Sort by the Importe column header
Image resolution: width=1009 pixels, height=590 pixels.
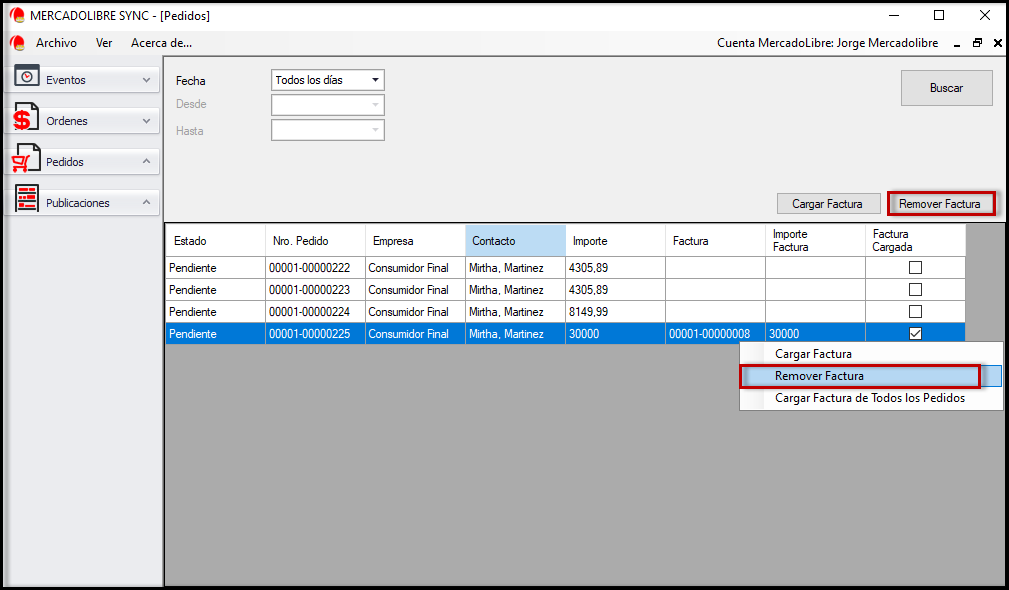(x=615, y=241)
